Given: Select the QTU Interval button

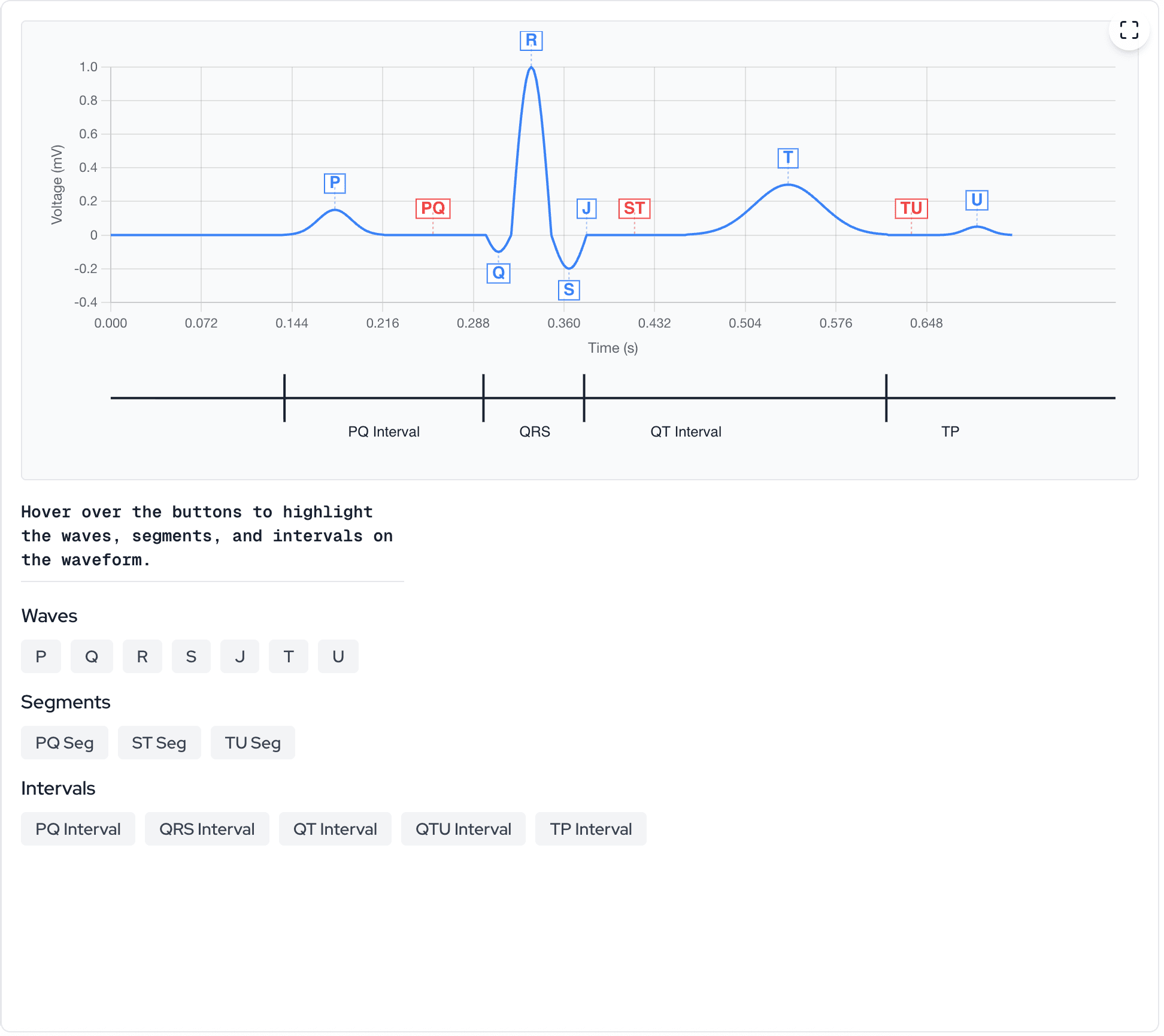Looking at the screenshot, I should (463, 829).
